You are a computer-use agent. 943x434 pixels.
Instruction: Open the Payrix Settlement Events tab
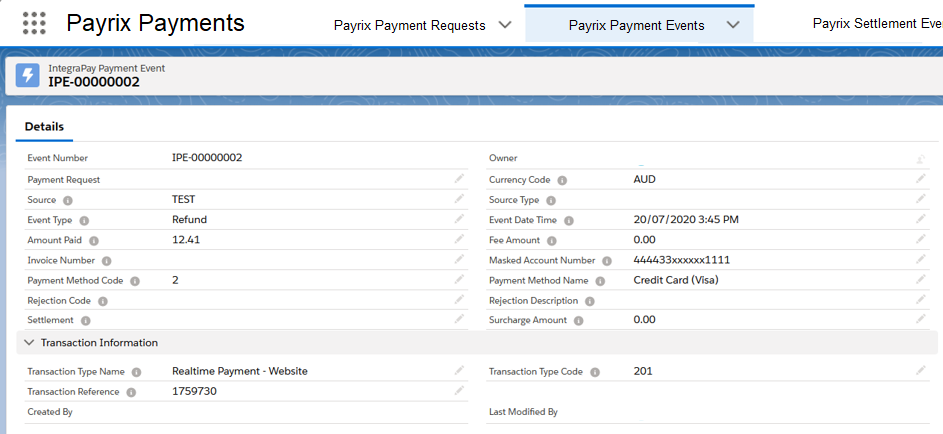[876, 23]
